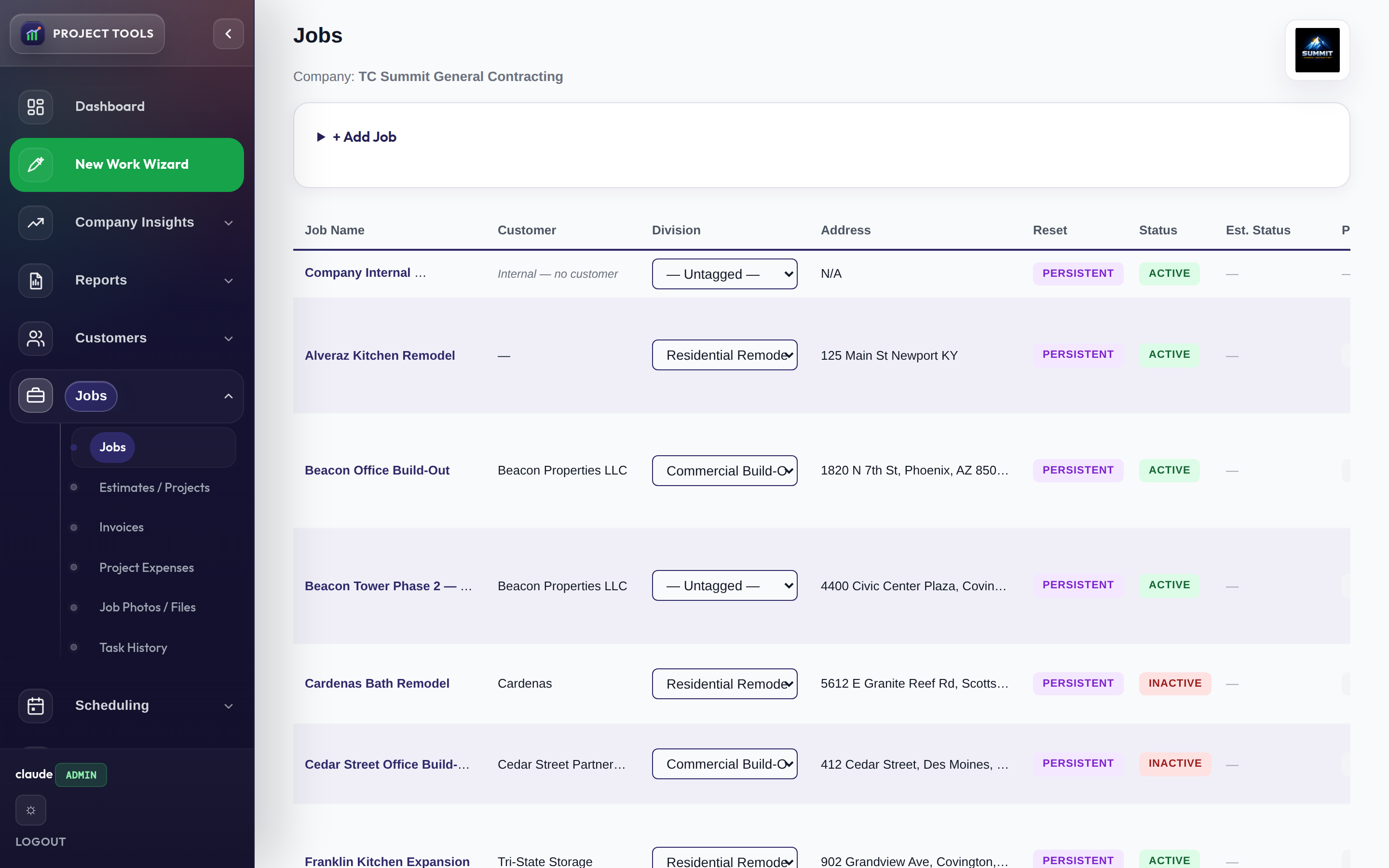
Task: Expand the Customers menu chevron
Action: click(x=229, y=339)
